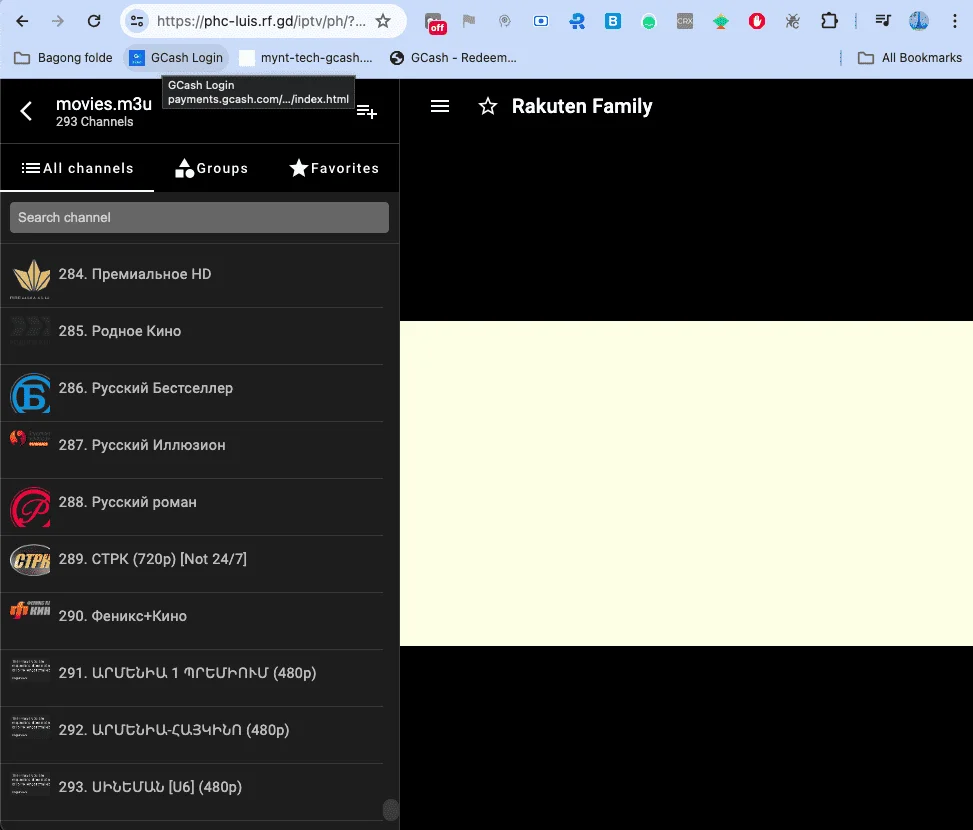Click the Феникс+Кино channel logo
973x830 pixels.
pyautogui.click(x=30, y=610)
